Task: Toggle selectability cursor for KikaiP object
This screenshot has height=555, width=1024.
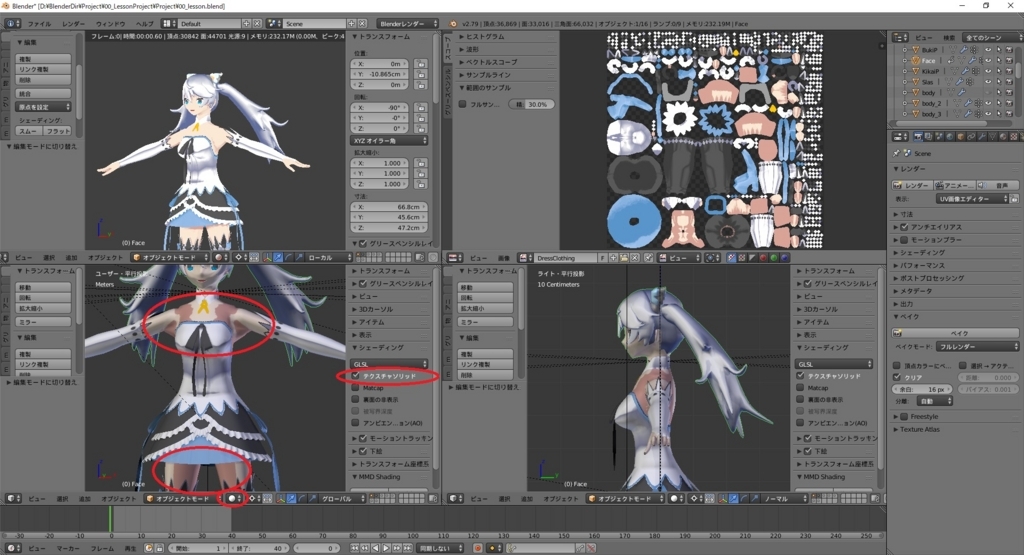Action: pos(999,71)
